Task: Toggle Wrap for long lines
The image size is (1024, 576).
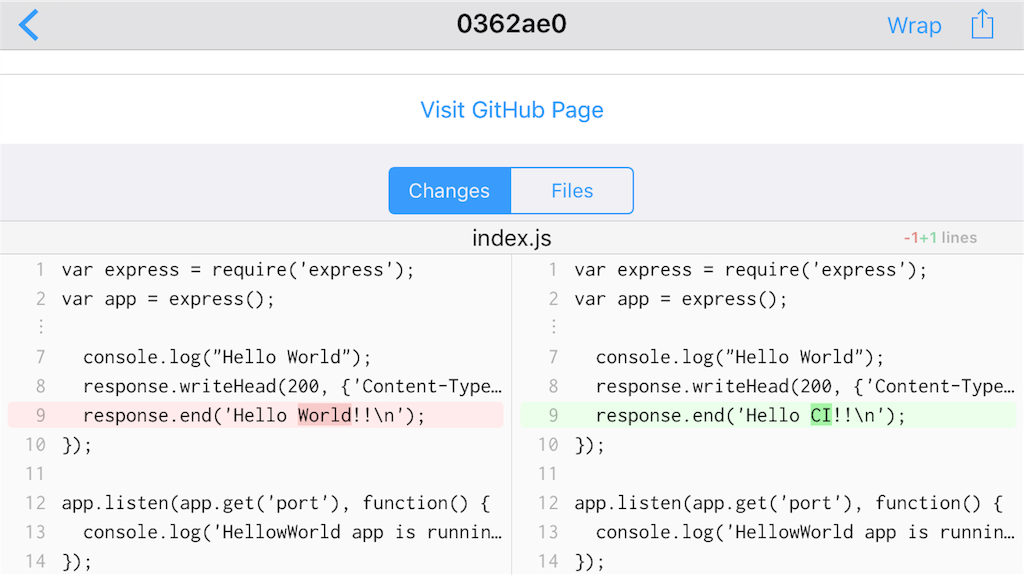Action: point(914,25)
